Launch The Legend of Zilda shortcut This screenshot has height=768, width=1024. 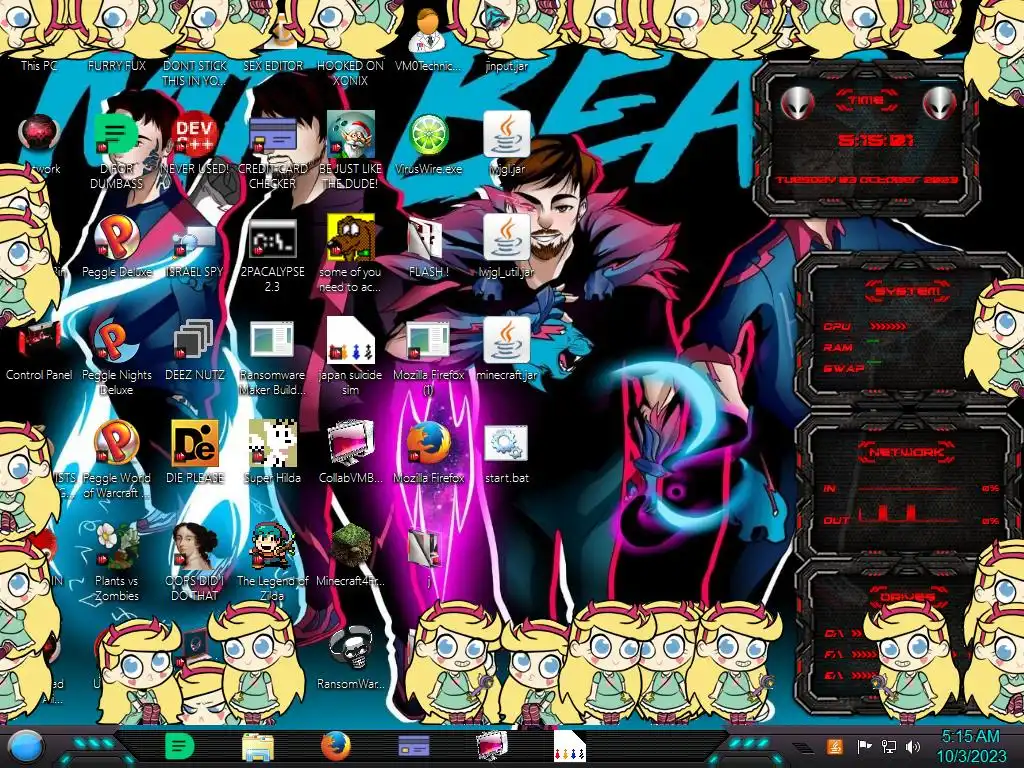point(272,562)
